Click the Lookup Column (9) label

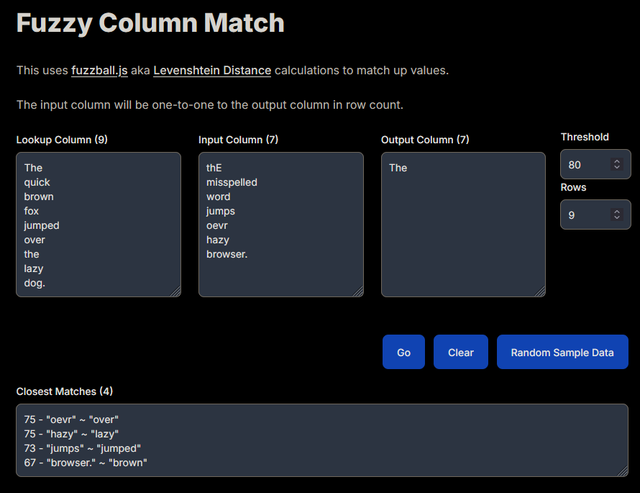62,140
